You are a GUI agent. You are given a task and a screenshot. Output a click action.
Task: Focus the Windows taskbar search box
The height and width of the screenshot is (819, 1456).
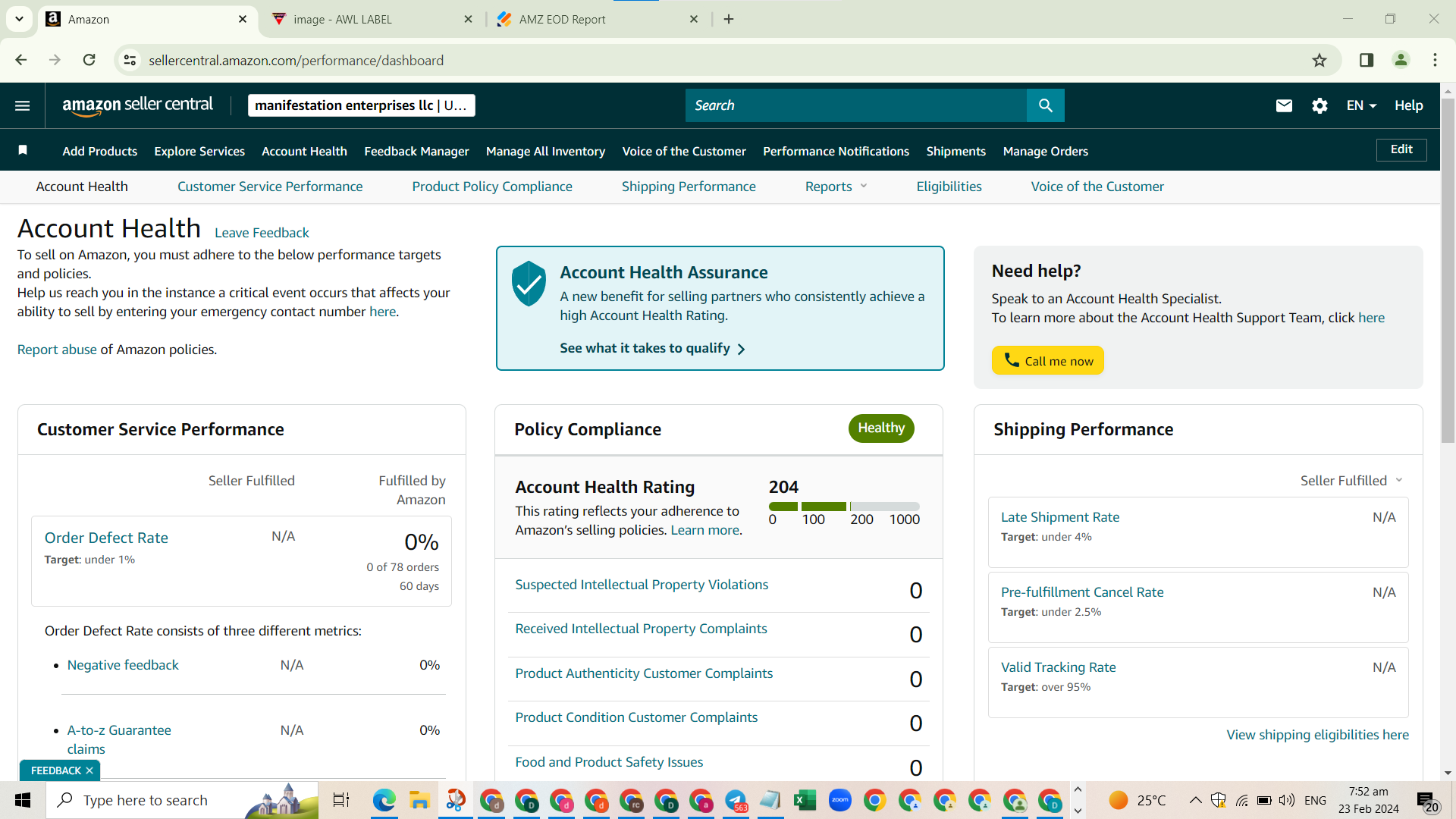coord(182,800)
